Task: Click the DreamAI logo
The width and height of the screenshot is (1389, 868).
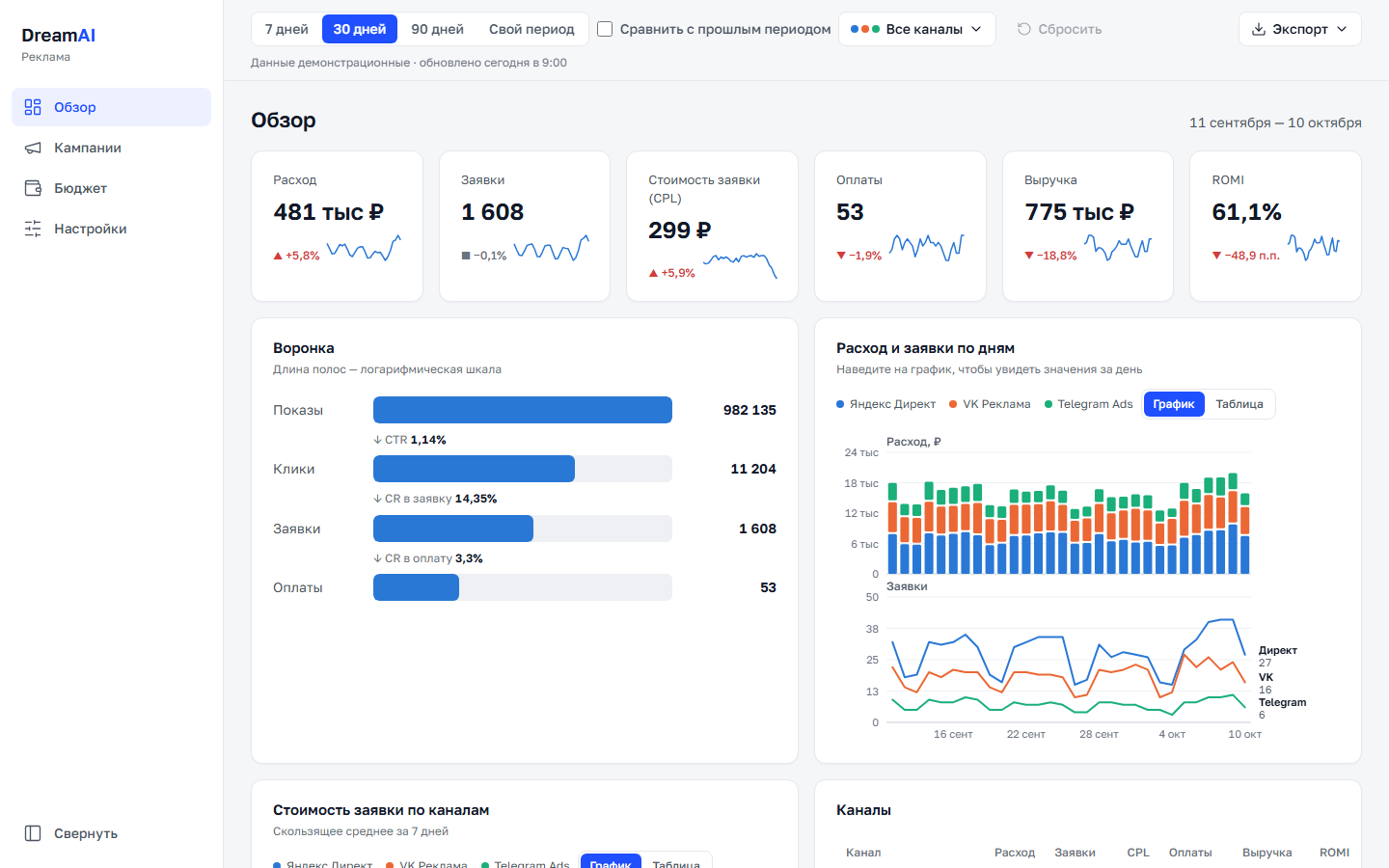Action: tap(59, 36)
